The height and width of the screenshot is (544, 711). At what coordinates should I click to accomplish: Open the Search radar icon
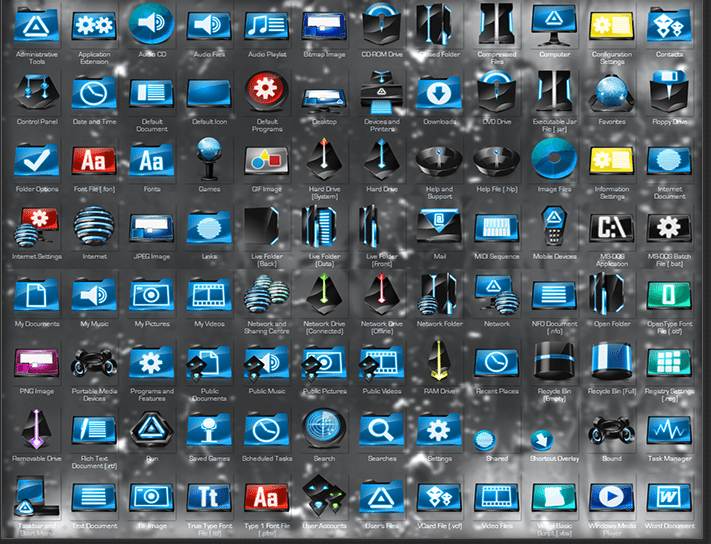tap(324, 427)
